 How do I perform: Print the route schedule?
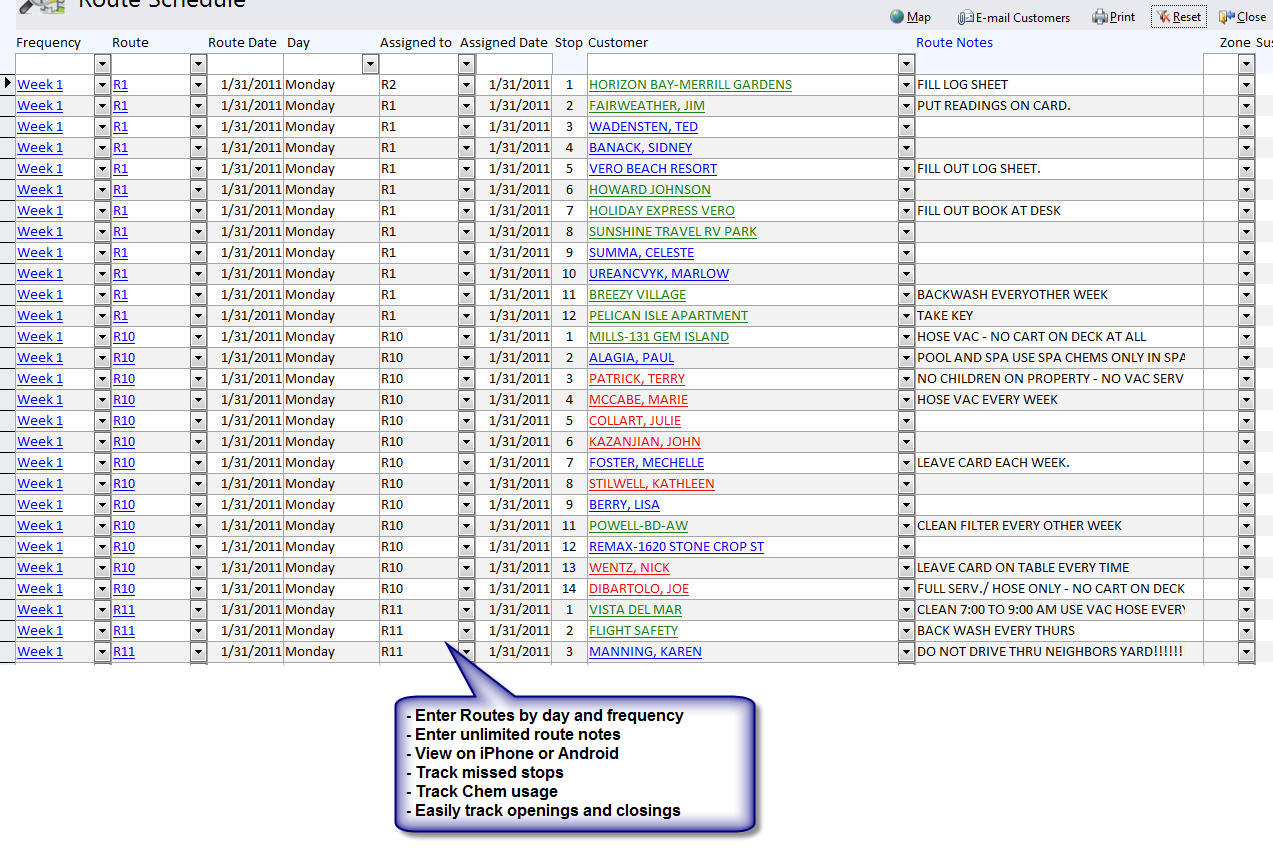pyautogui.click(x=1113, y=17)
